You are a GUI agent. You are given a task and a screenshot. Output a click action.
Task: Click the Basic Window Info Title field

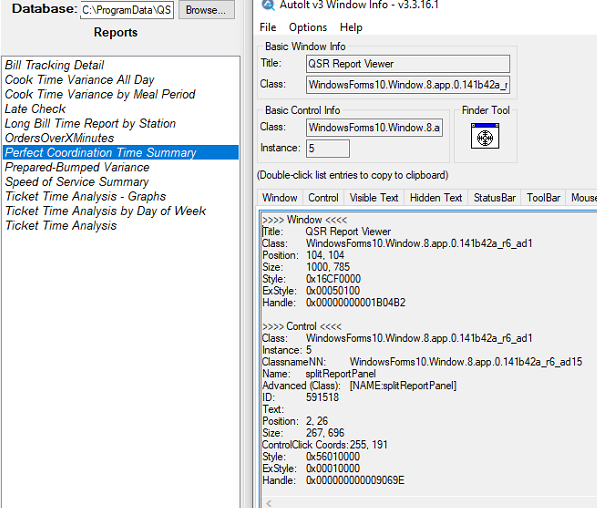[x=408, y=64]
